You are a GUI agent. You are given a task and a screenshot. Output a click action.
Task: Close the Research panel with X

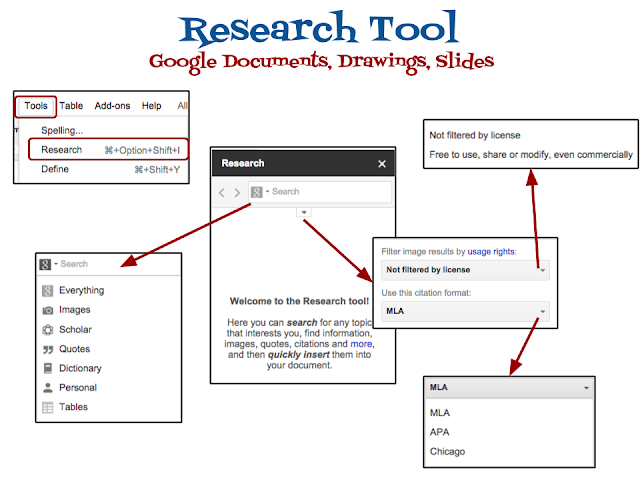point(382,164)
